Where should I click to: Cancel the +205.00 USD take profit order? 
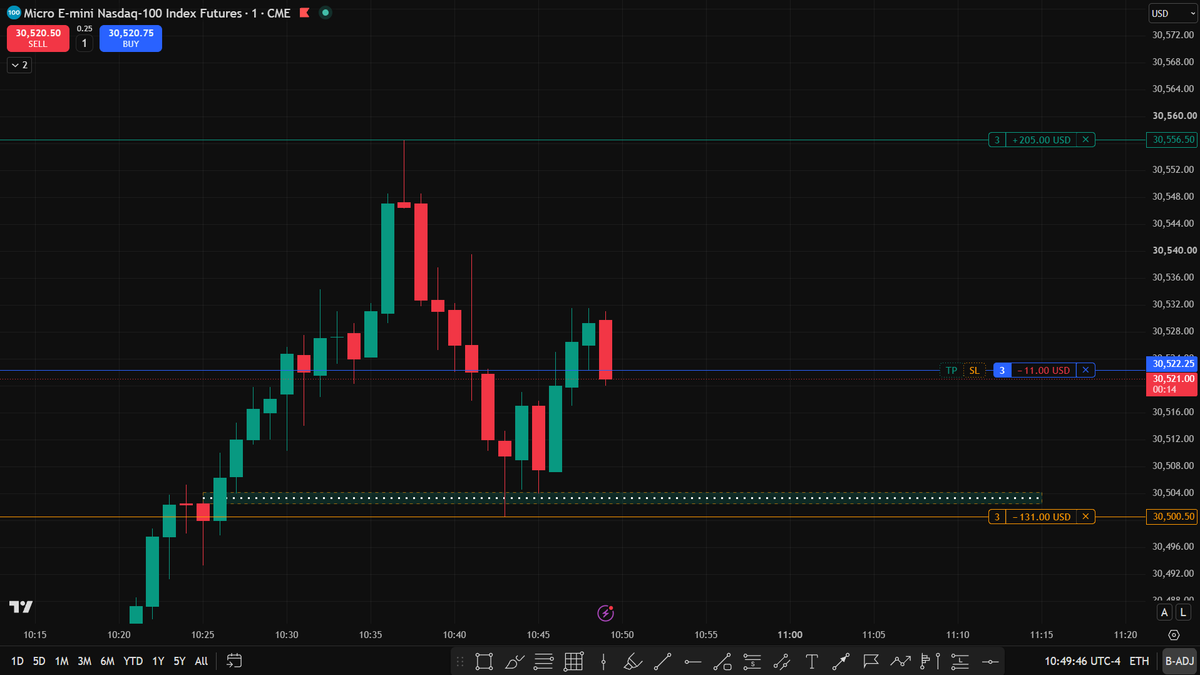click(1086, 140)
